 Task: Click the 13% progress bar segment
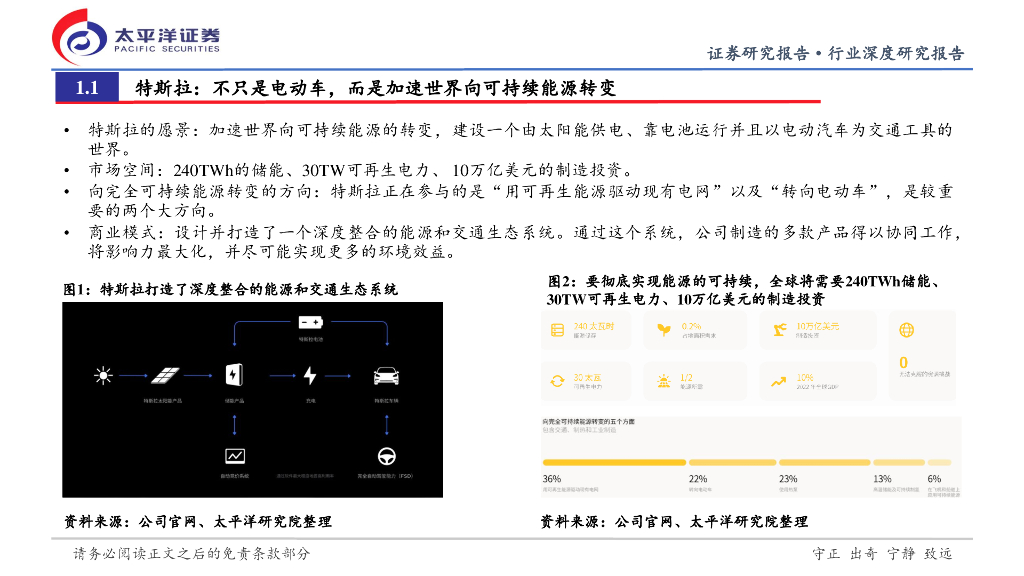click(x=899, y=462)
